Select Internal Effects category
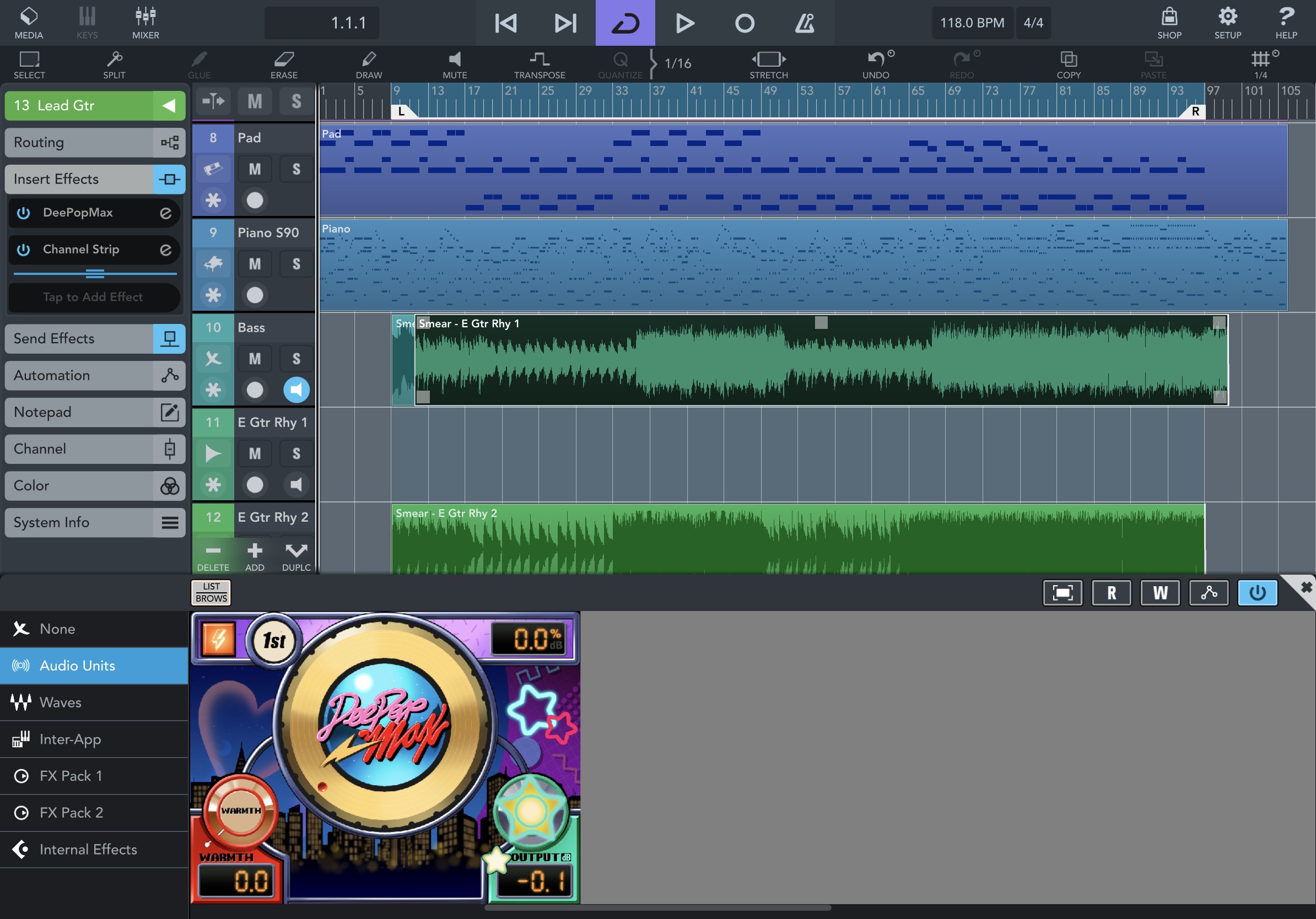1316x919 pixels. tap(94, 849)
